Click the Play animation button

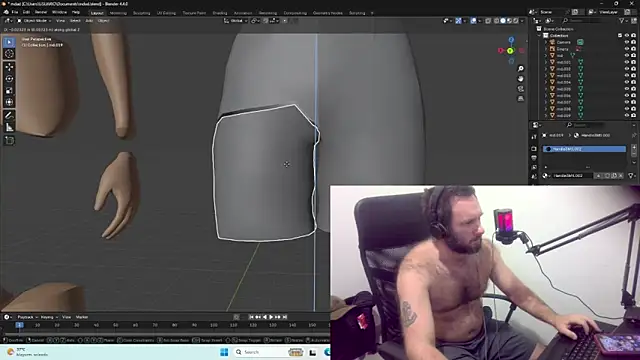click(x=271, y=317)
